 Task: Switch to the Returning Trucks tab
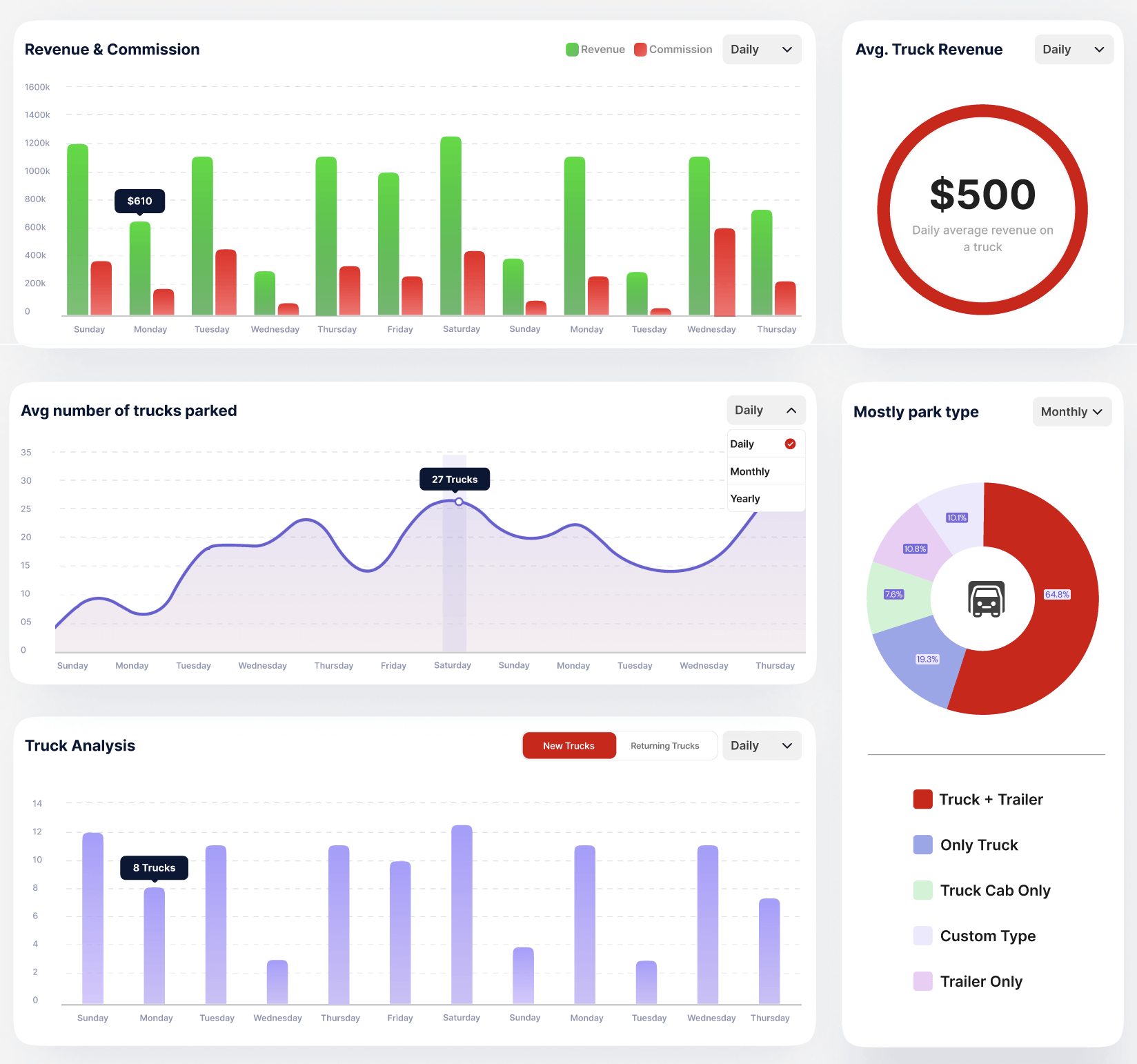[x=665, y=746]
